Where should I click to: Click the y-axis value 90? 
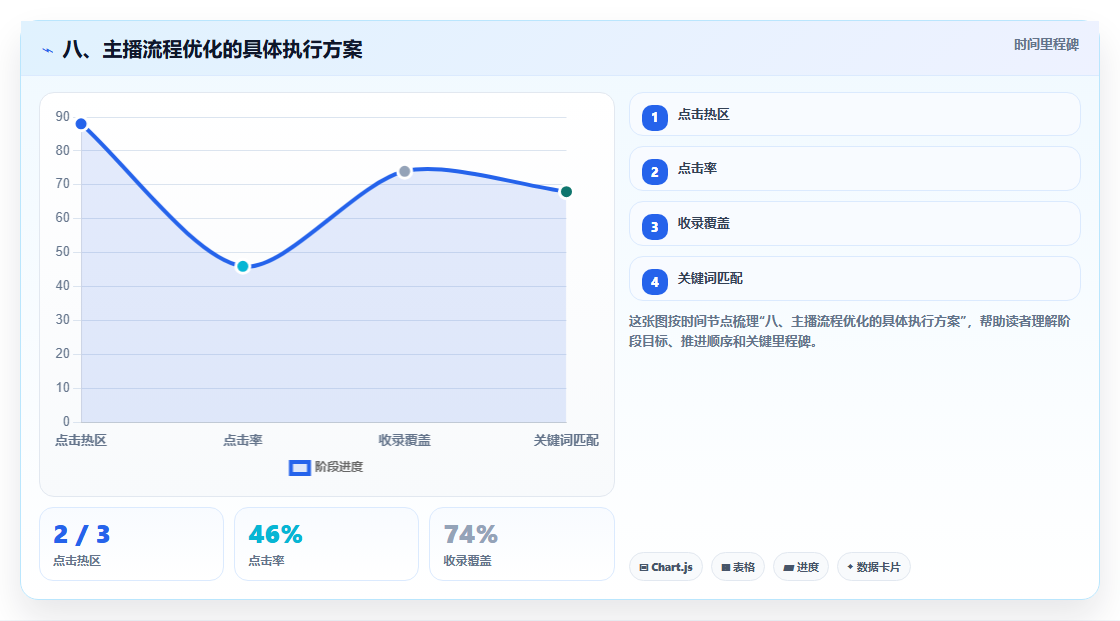[x=63, y=116]
